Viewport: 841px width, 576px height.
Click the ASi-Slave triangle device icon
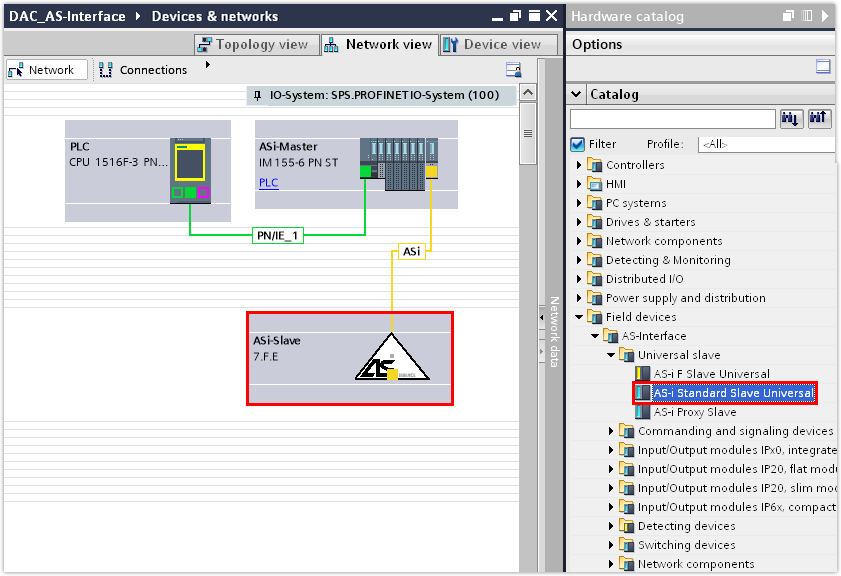point(391,358)
